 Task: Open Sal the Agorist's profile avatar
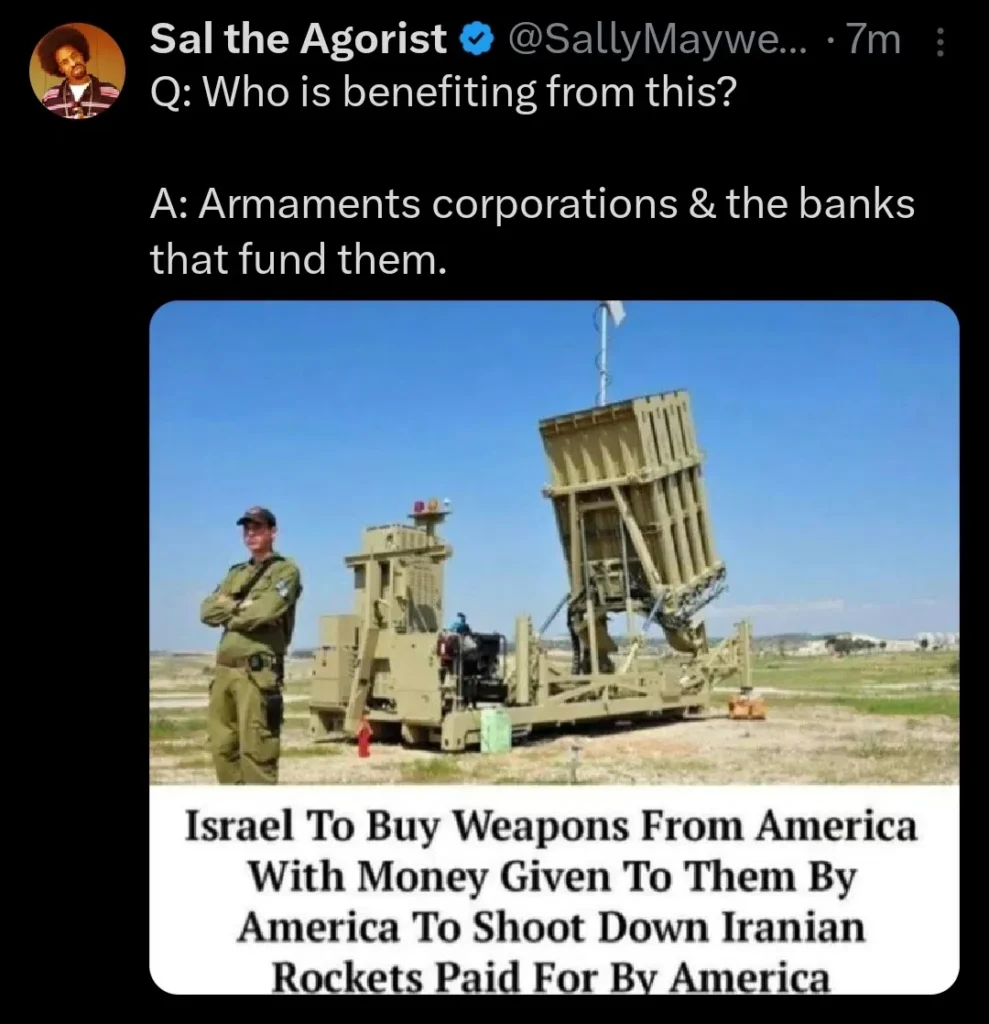pos(77,71)
